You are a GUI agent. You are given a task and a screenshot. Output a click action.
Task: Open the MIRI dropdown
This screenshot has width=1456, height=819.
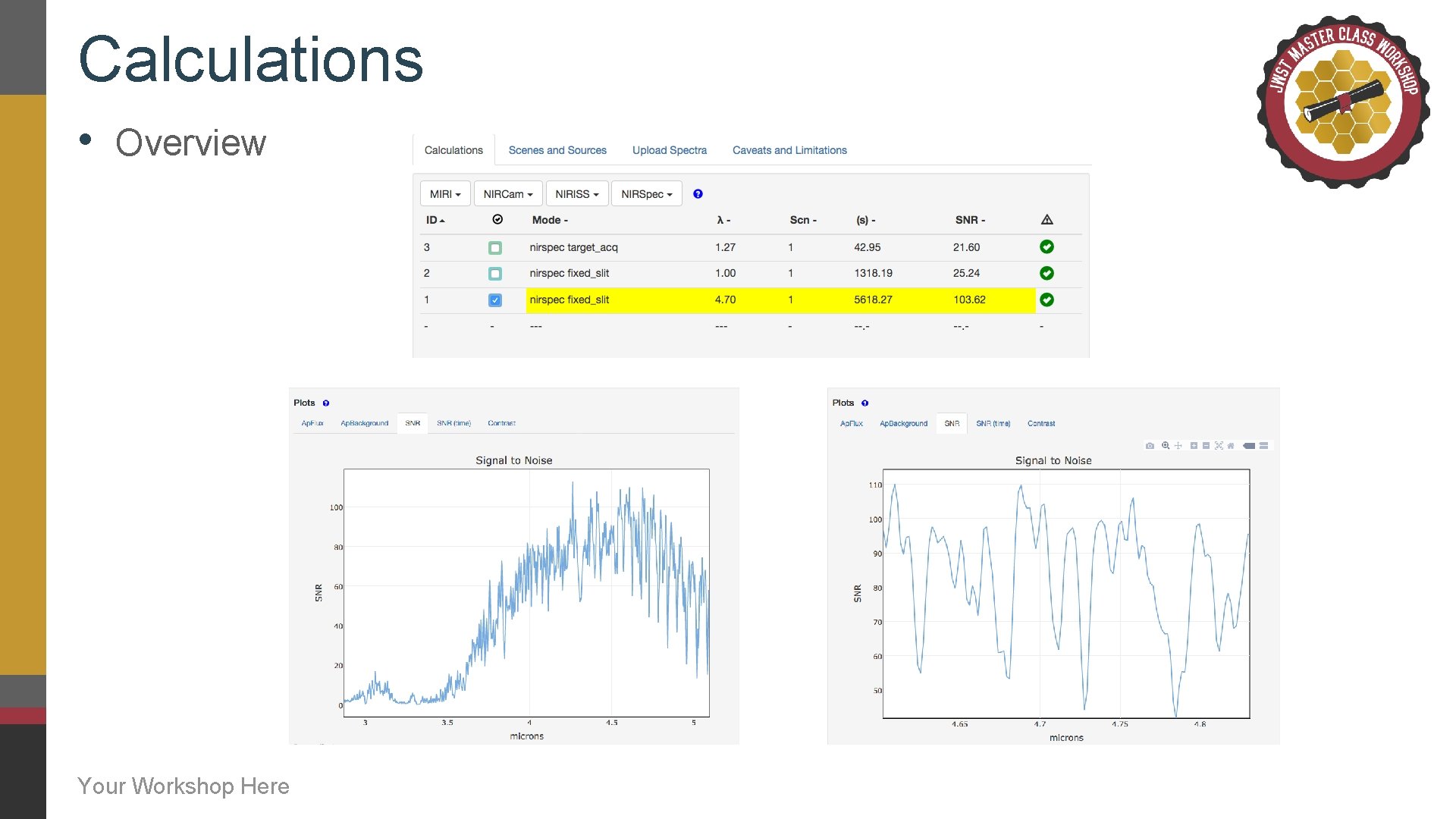click(445, 194)
